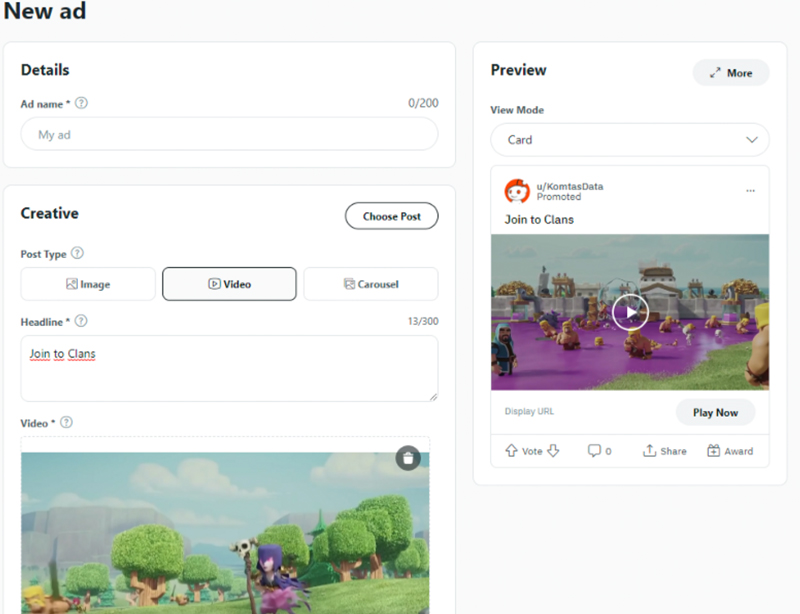
Task: Open the Post Type help icon
Action: (77, 253)
